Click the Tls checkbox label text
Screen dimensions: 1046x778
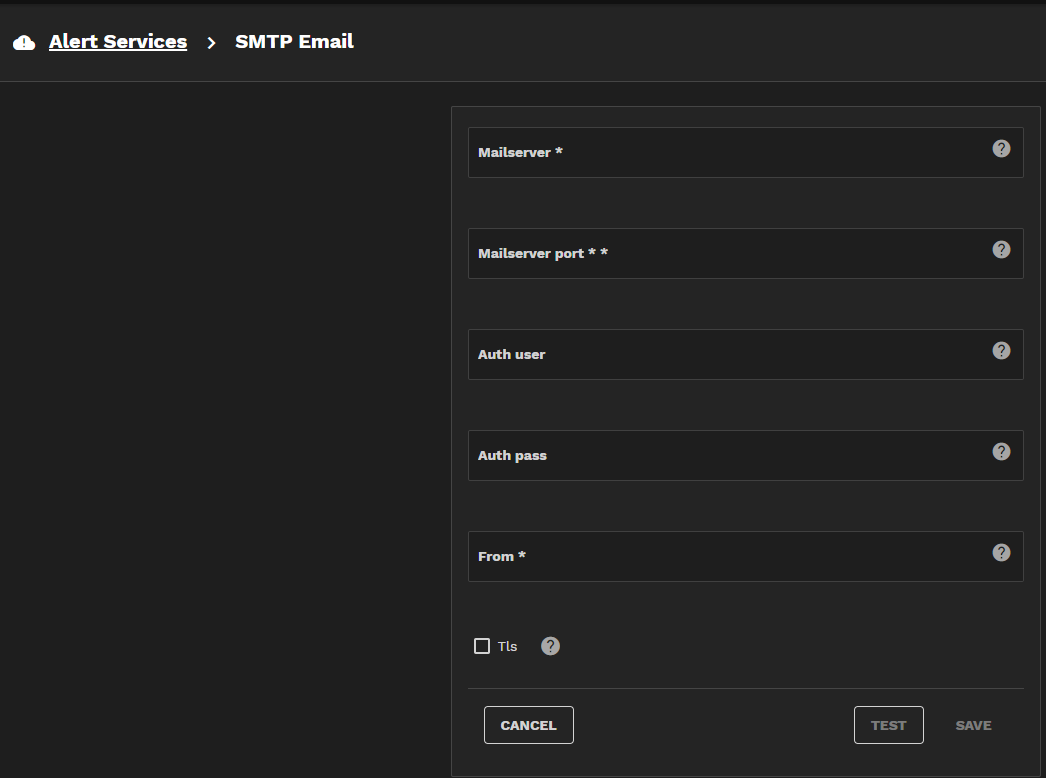508,647
